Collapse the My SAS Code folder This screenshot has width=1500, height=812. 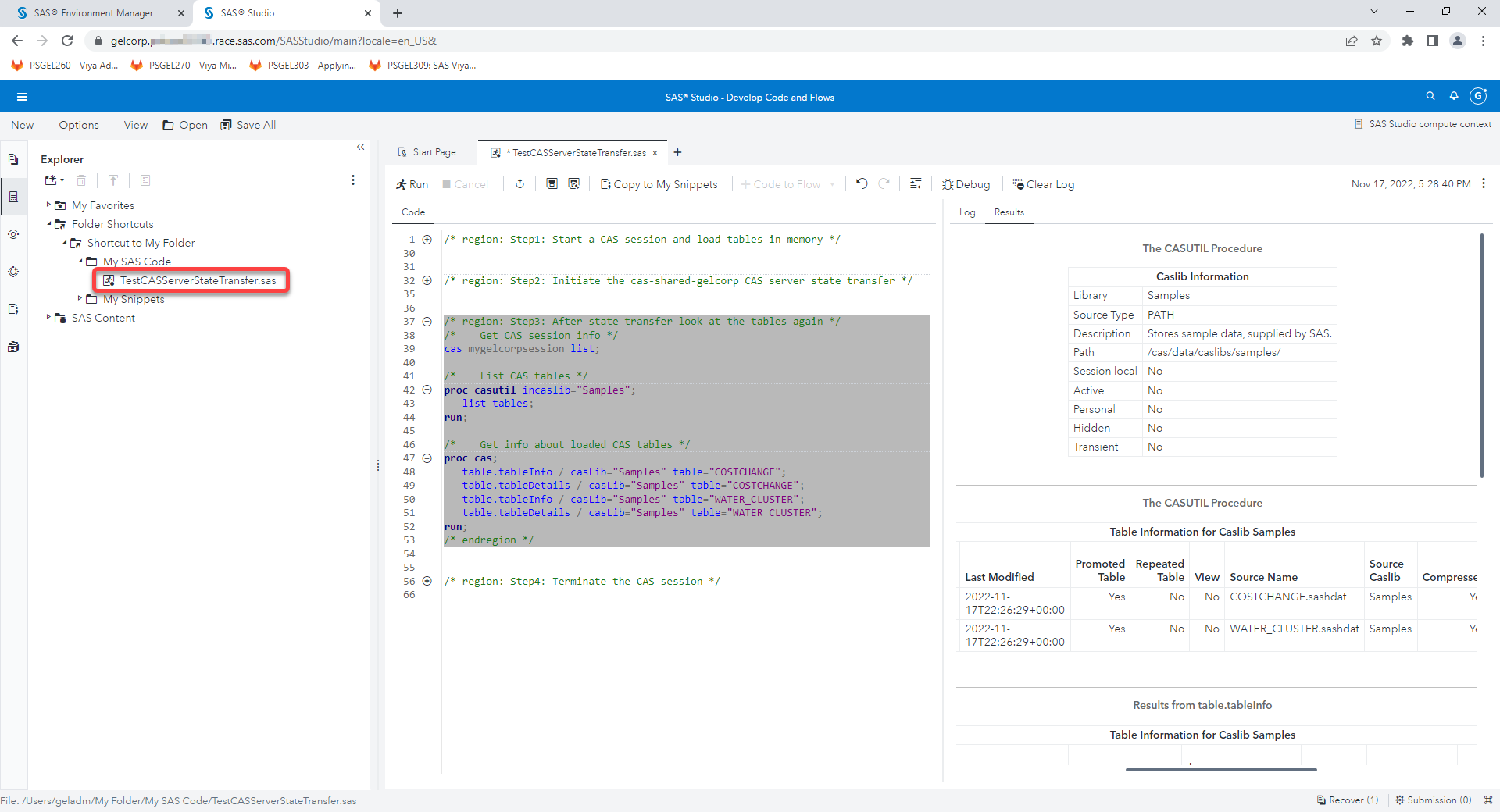tap(80, 261)
